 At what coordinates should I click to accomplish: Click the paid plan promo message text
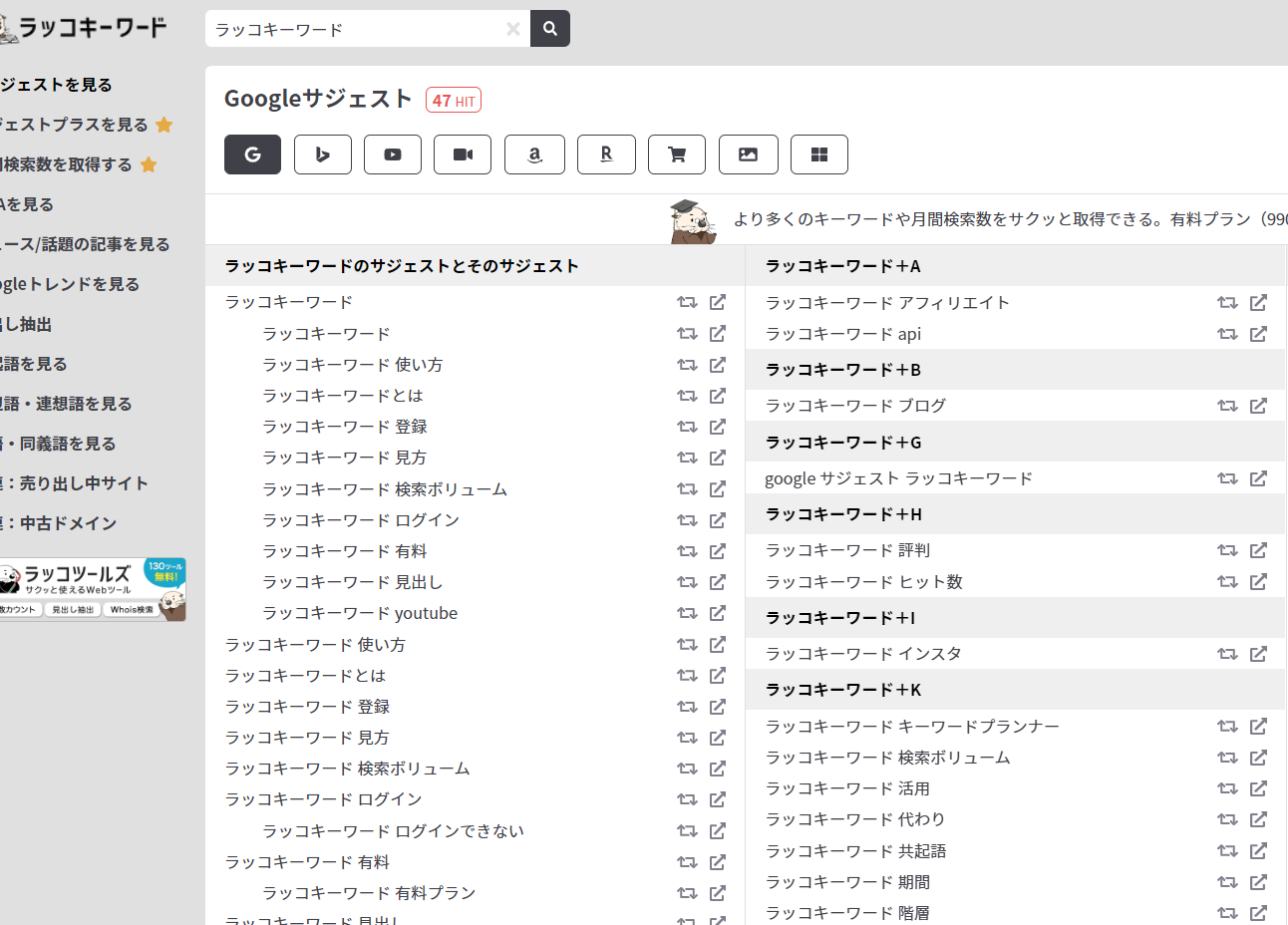point(1010,219)
